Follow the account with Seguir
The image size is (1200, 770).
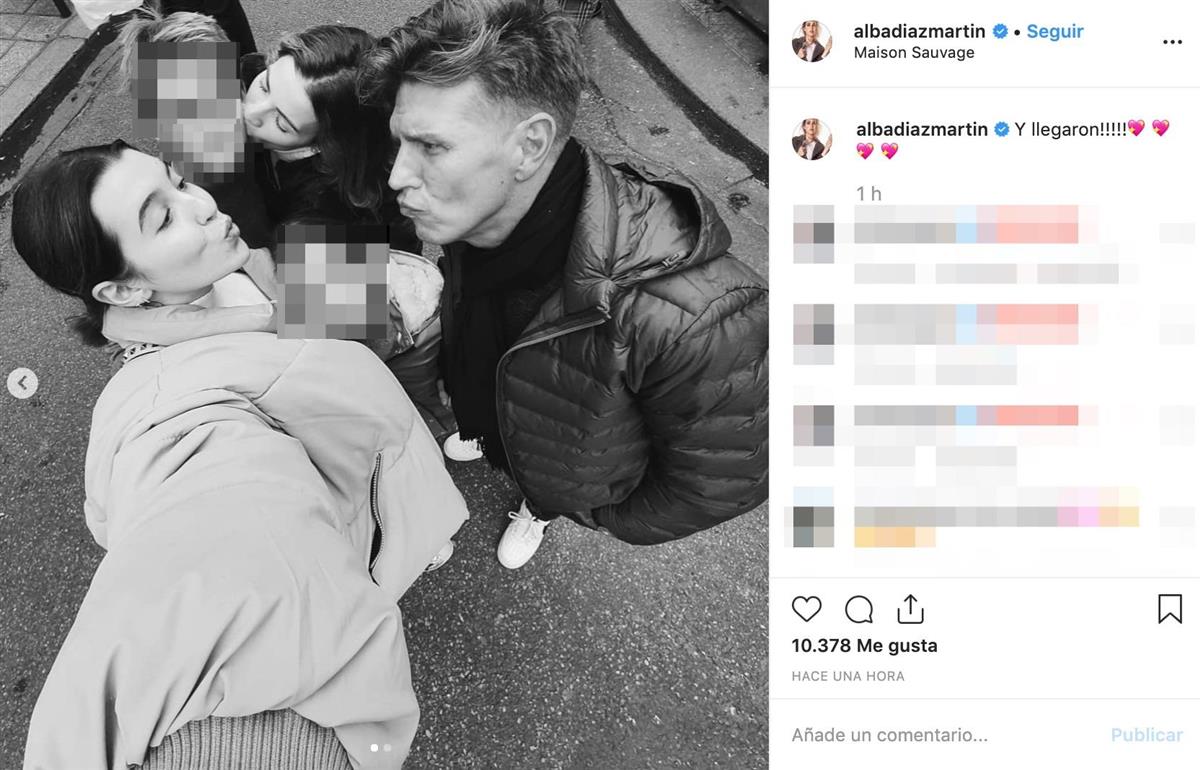(x=1055, y=31)
